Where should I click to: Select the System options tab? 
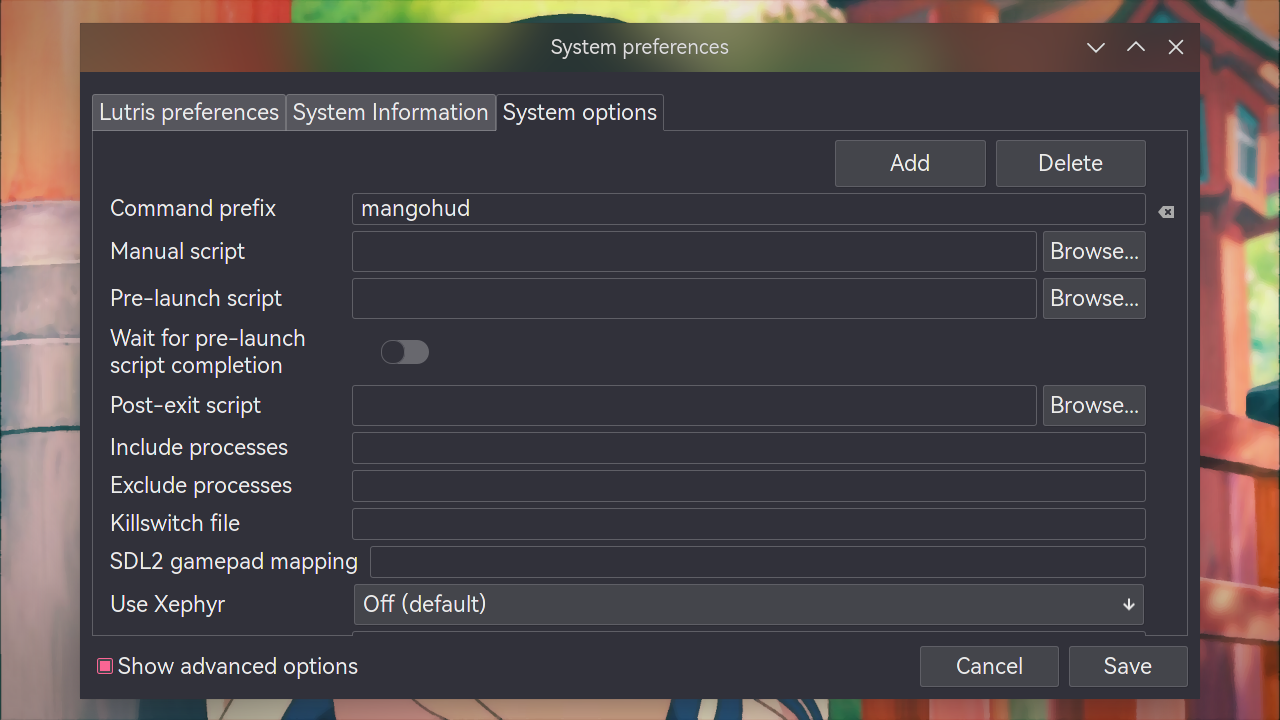tap(579, 112)
